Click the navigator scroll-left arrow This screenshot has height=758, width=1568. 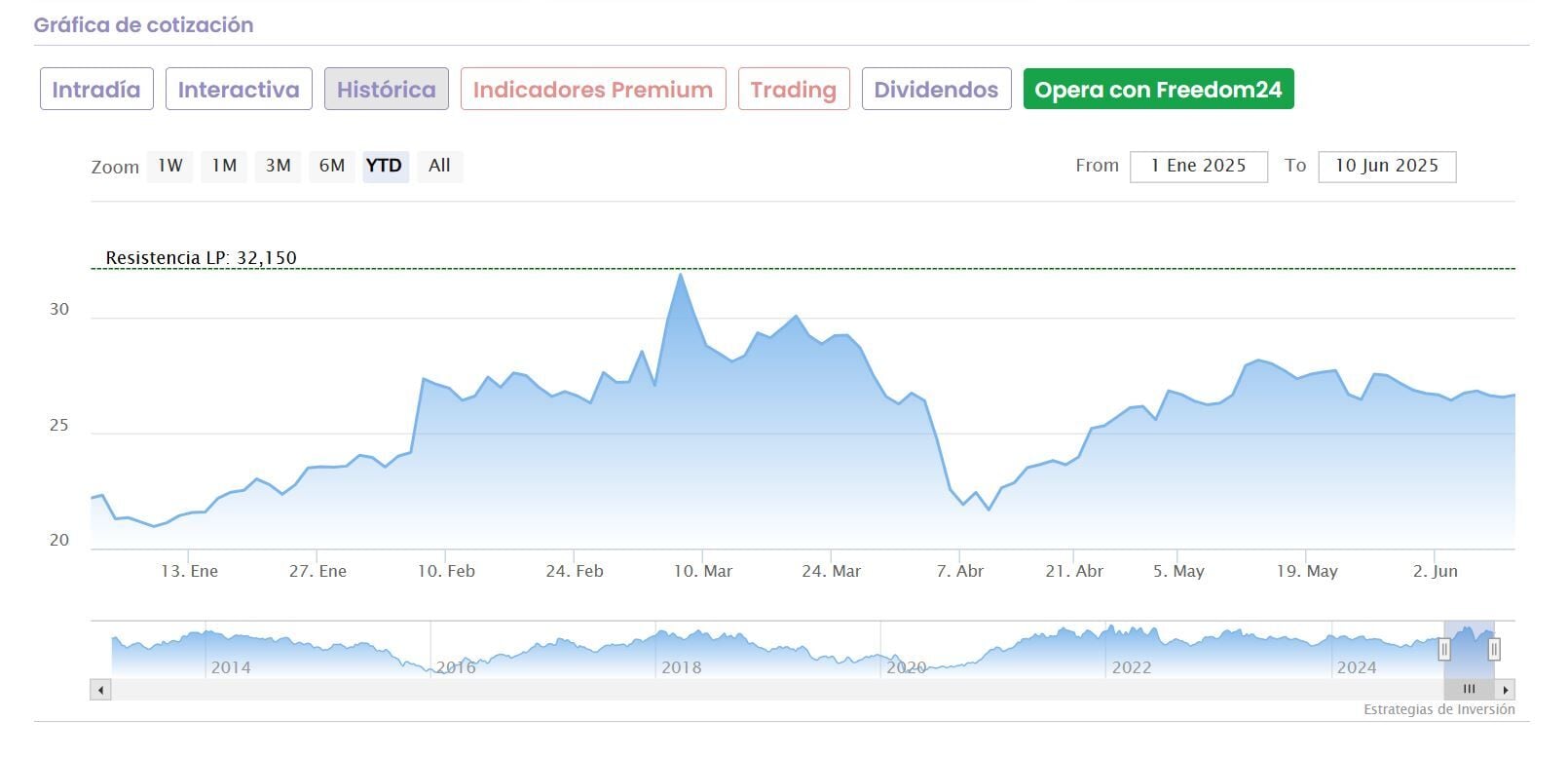(100, 690)
